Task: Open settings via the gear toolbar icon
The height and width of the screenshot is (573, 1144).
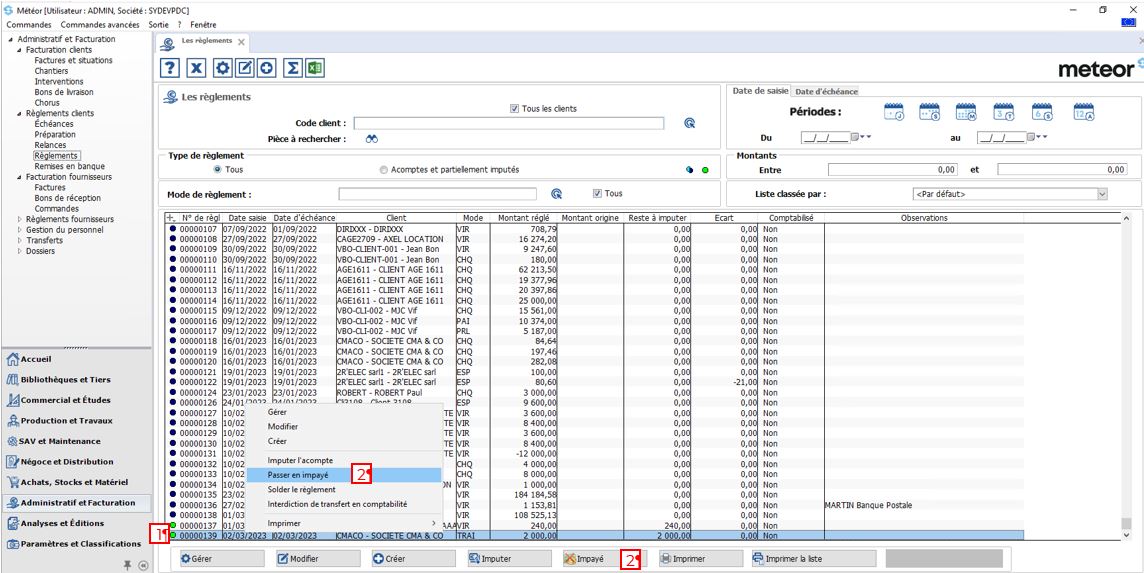Action: click(223, 69)
